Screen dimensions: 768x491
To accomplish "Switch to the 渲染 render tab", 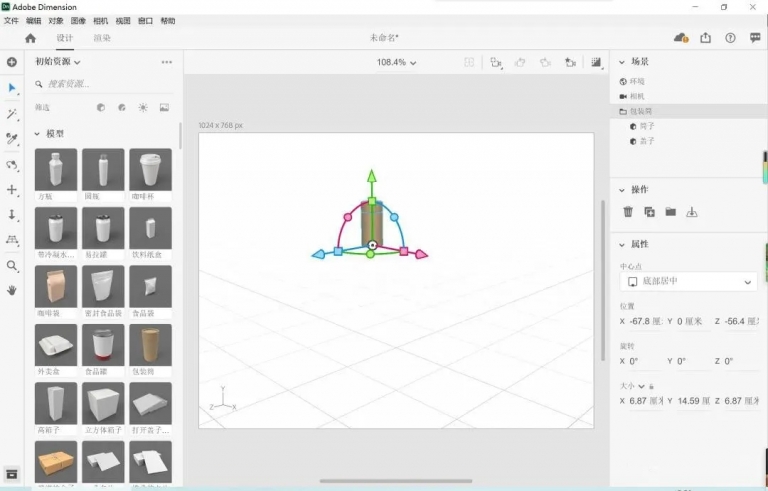I will coord(102,38).
